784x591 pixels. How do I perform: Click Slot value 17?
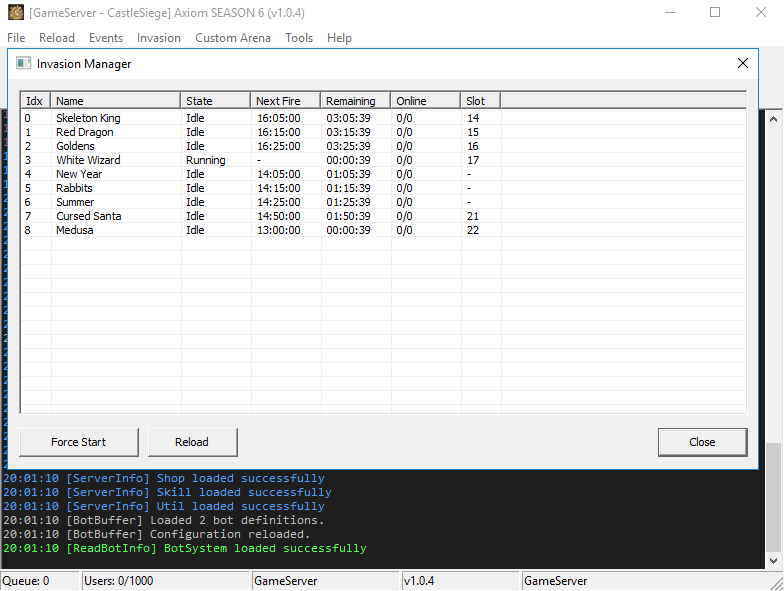point(473,160)
